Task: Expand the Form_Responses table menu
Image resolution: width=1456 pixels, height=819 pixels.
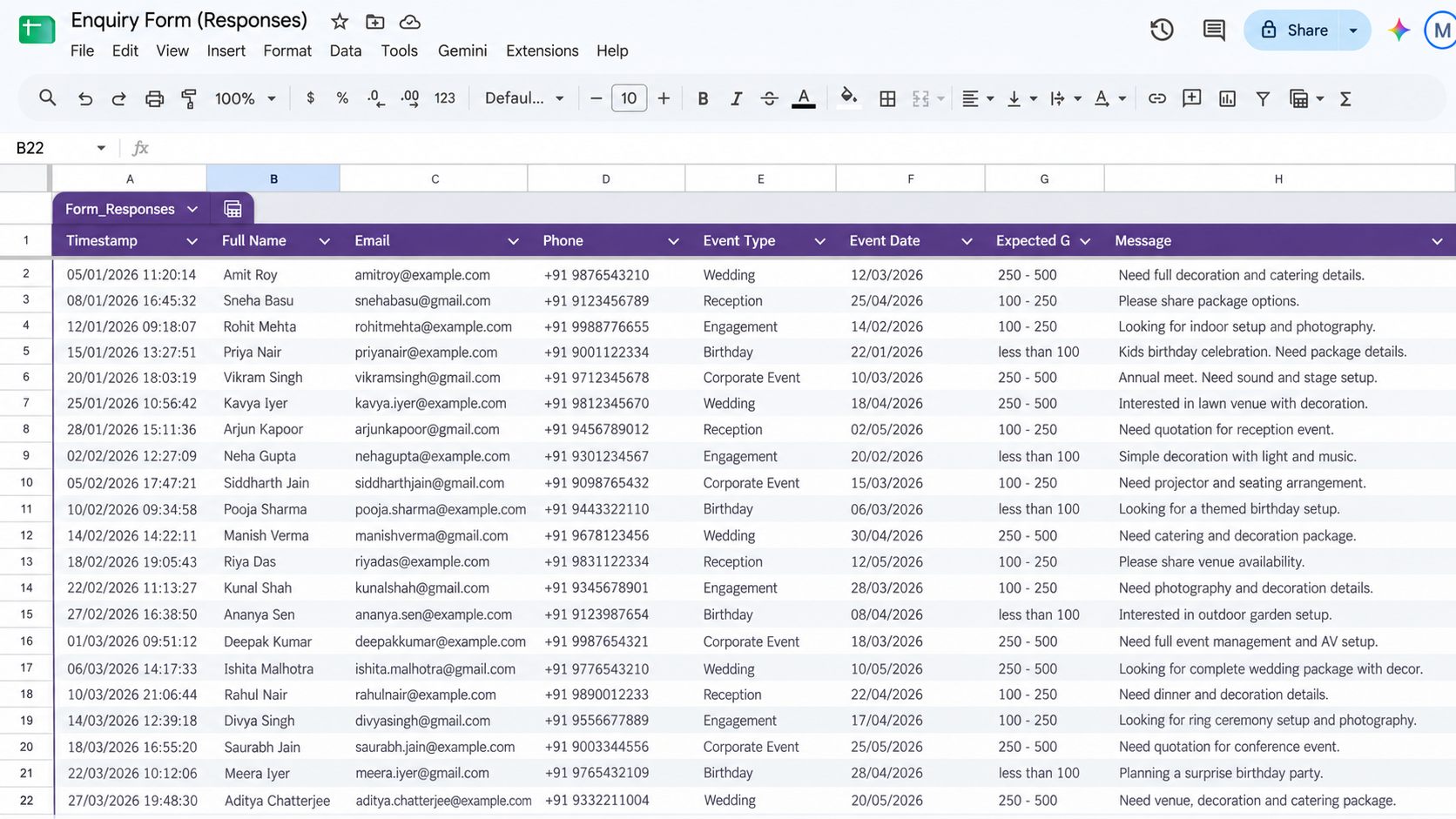Action: click(192, 209)
